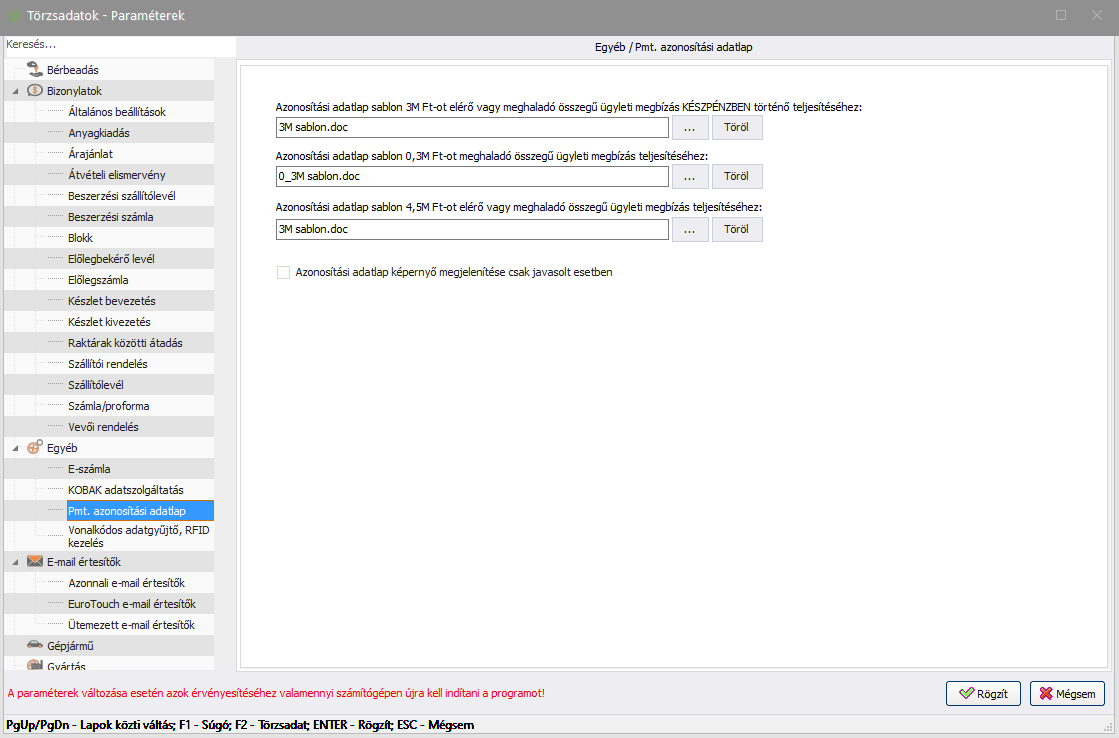The height and width of the screenshot is (738, 1119).
Task: Open KOBAK adatszolgáltatás settings page
Action: [125, 490]
